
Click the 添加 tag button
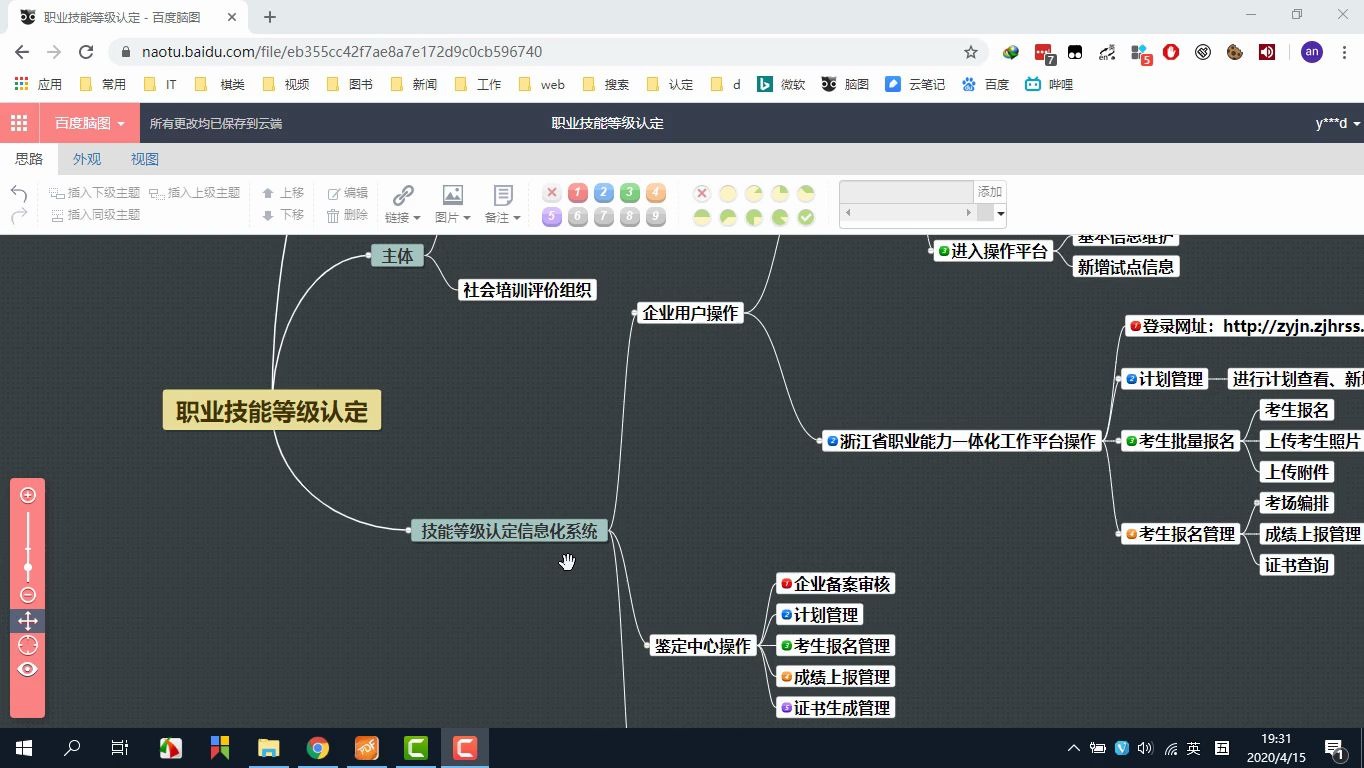989,192
